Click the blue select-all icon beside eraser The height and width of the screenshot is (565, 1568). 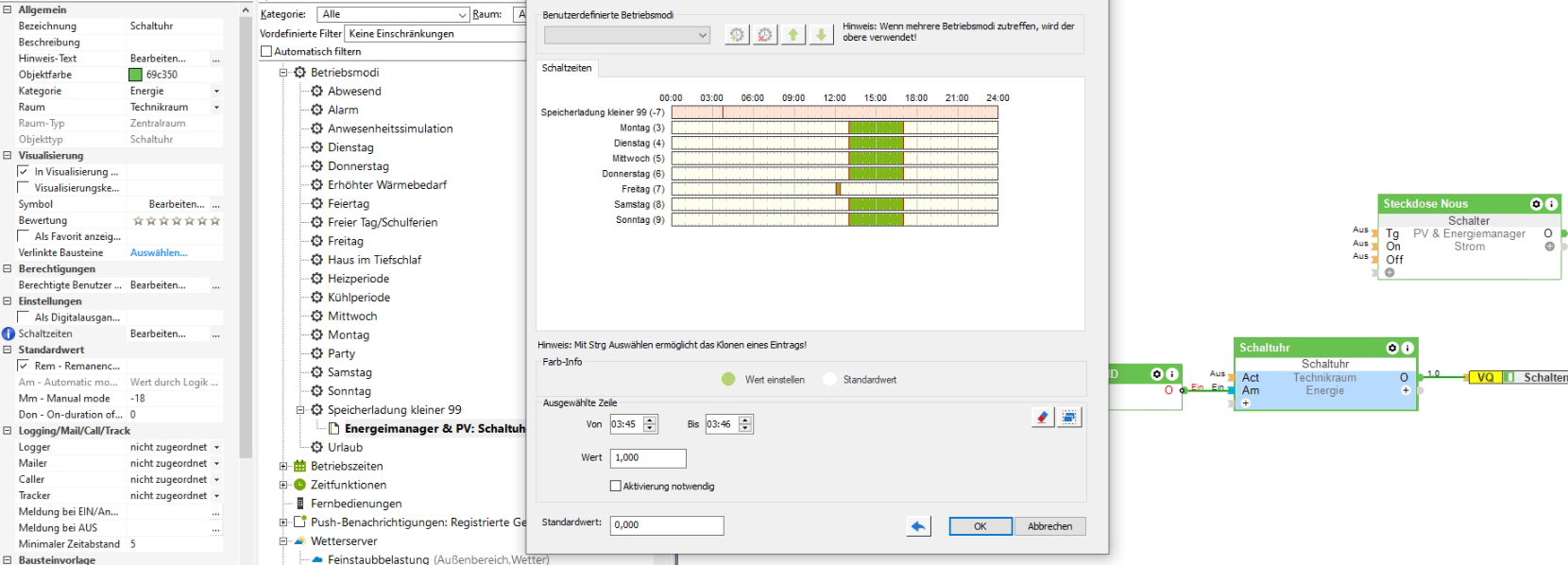[x=1069, y=417]
